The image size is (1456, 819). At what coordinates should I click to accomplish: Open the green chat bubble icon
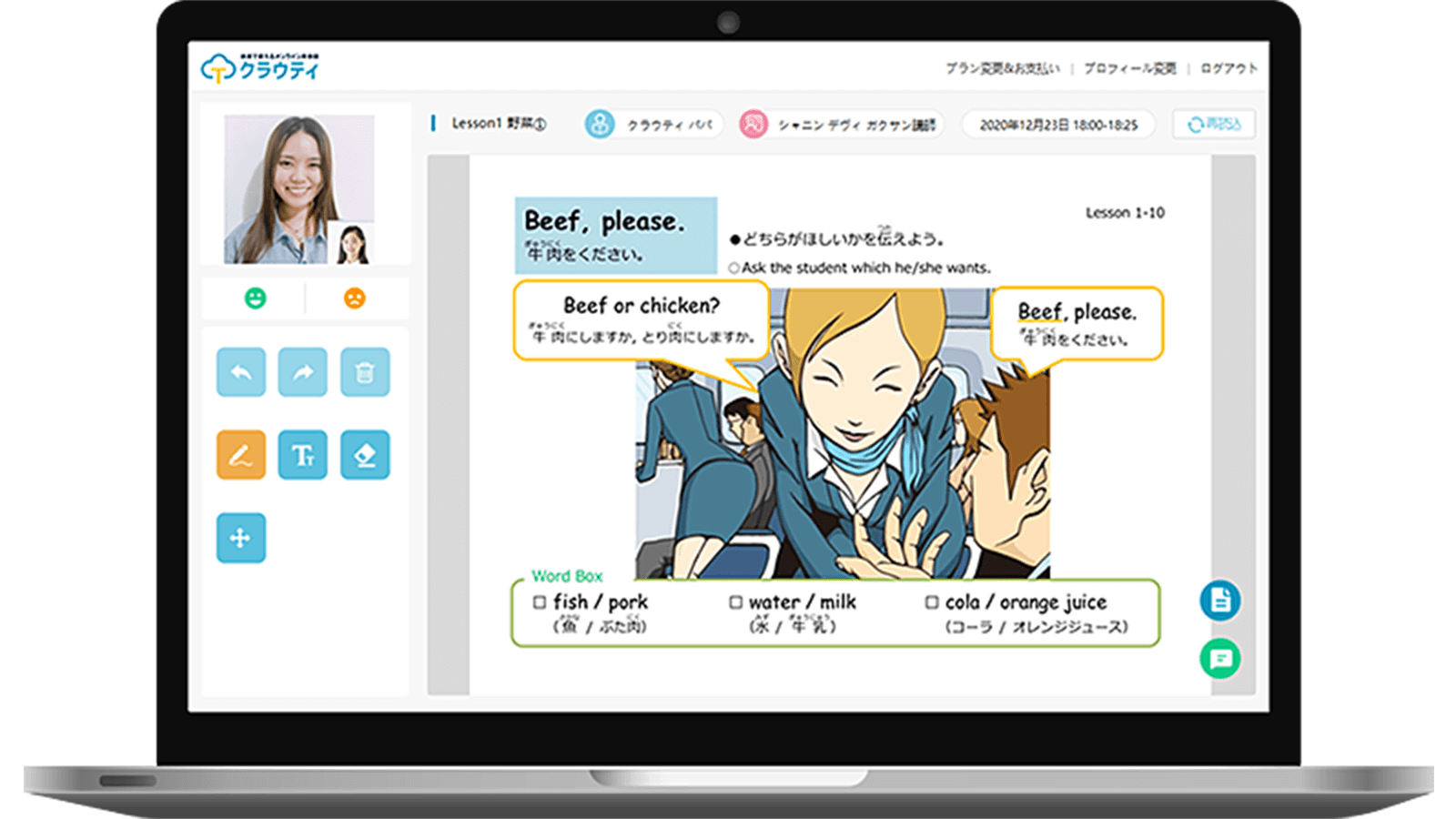point(1219,658)
